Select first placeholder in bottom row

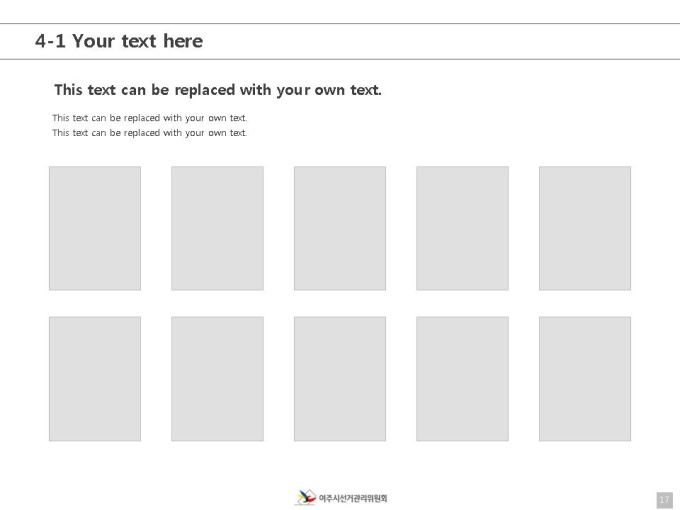(x=95, y=379)
